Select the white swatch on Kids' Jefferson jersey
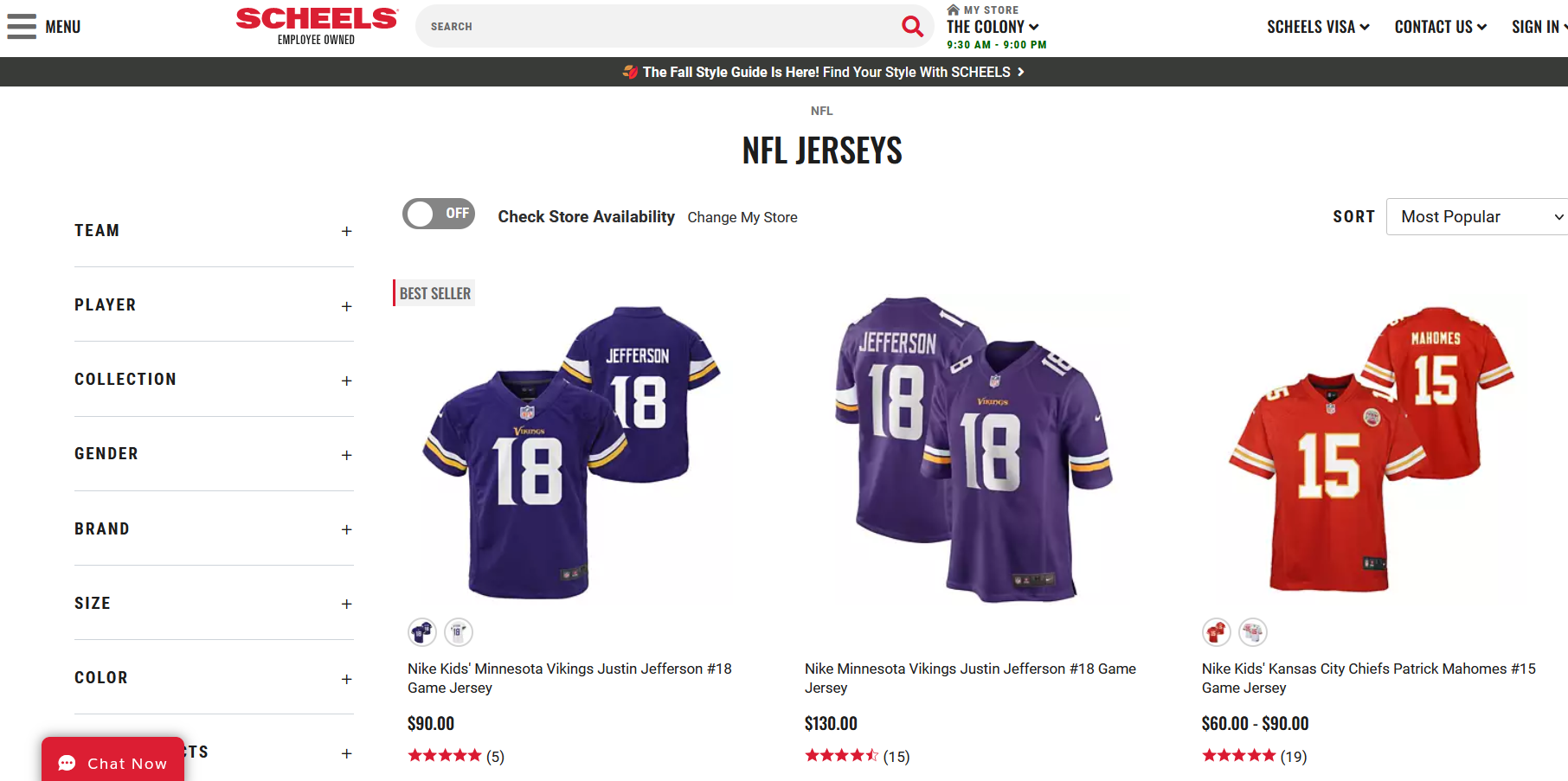The height and width of the screenshot is (781, 1568). 459,632
